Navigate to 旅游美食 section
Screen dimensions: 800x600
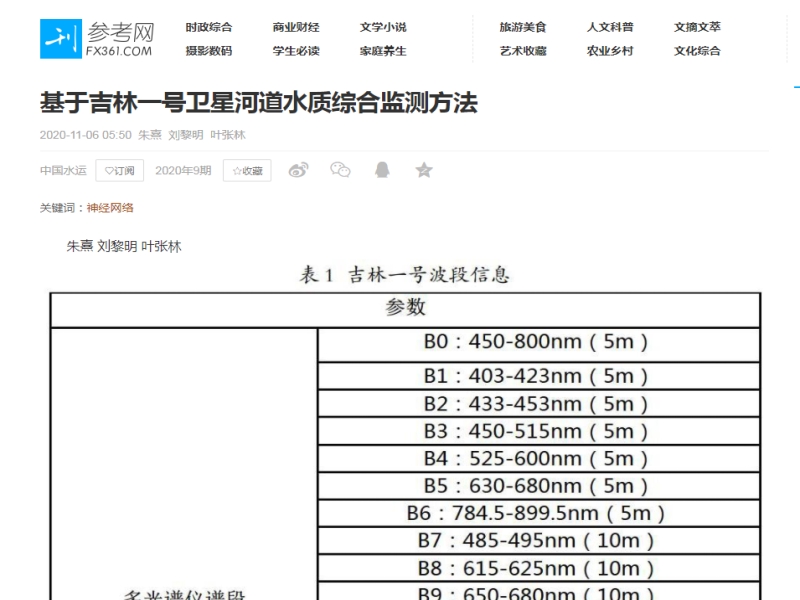523,27
